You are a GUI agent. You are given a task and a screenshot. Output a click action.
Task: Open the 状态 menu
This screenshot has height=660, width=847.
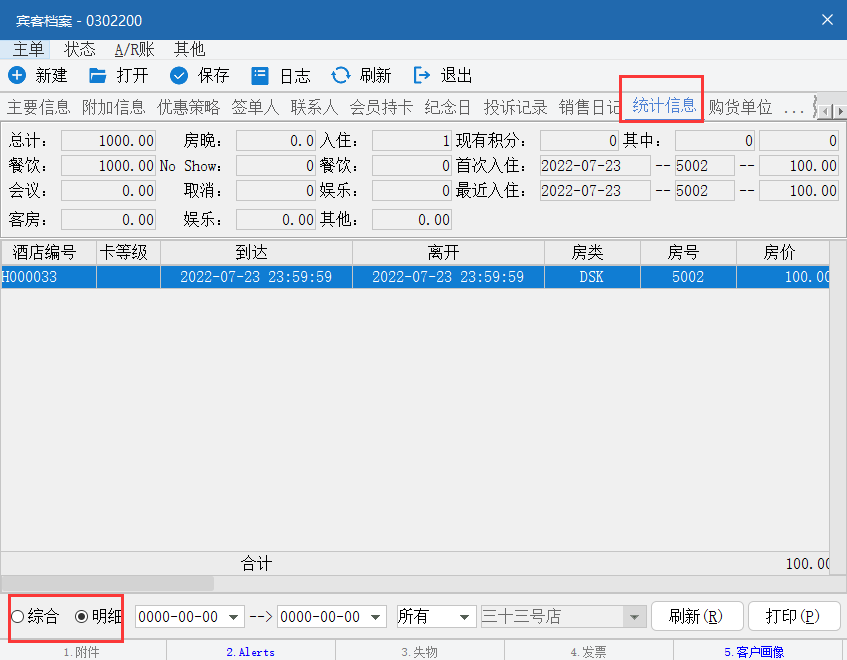pos(79,49)
